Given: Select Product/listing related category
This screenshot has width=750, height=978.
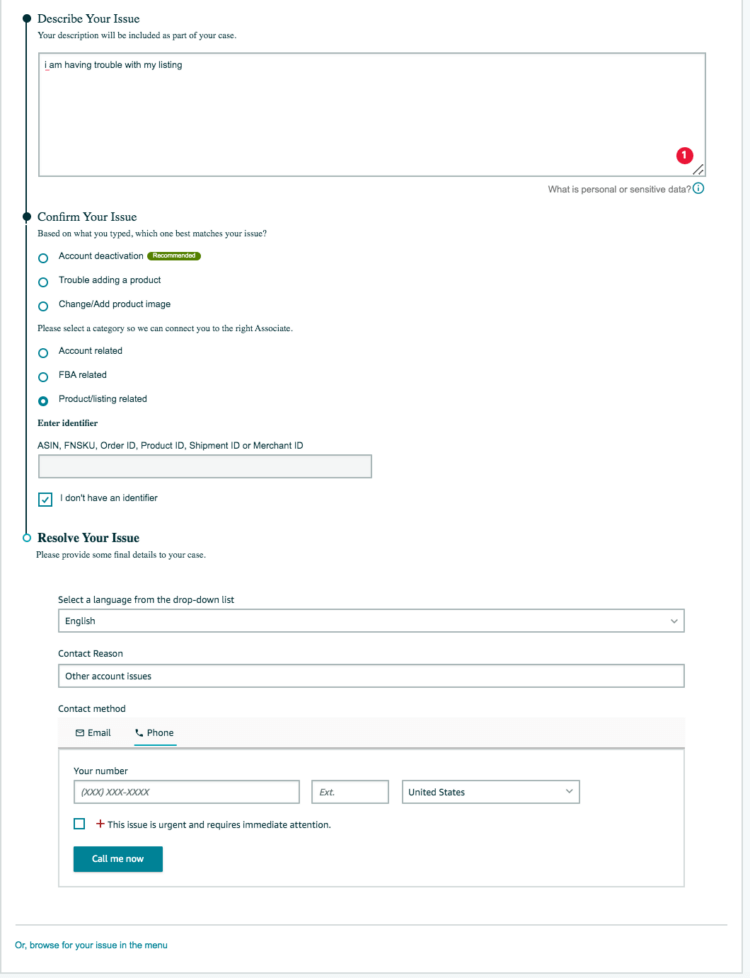Looking at the screenshot, I should click(x=43, y=401).
